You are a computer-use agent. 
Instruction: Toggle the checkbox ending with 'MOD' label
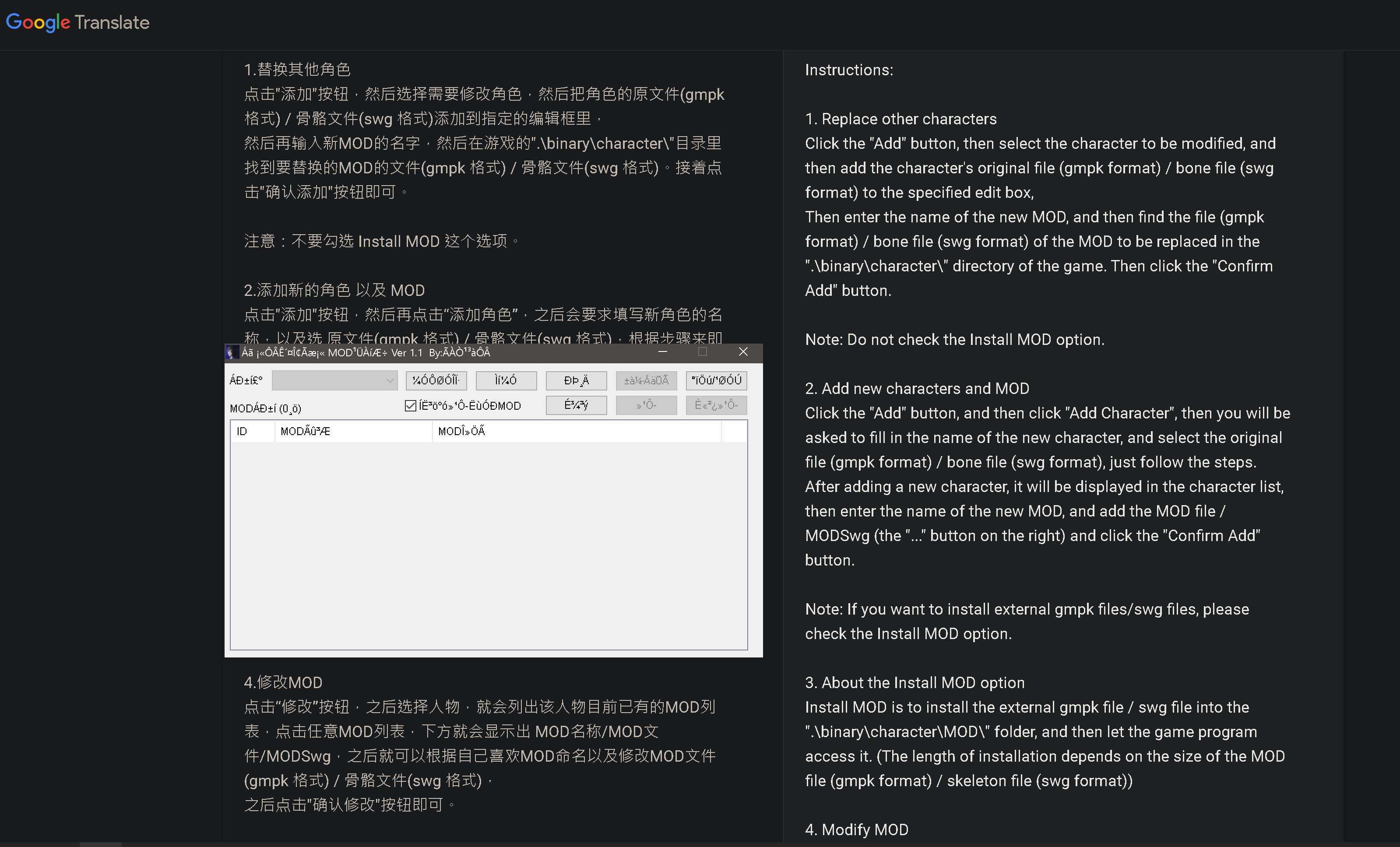coord(410,406)
